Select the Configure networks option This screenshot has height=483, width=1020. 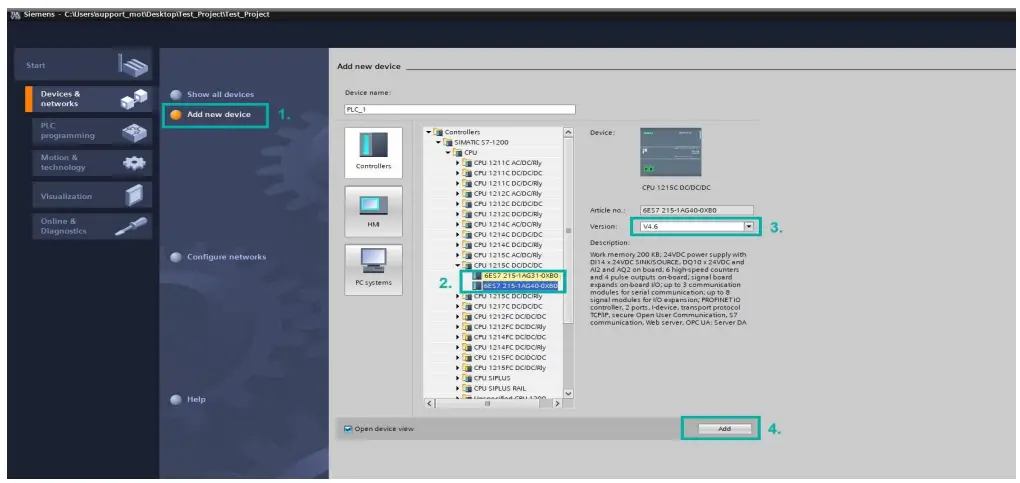click(x=219, y=257)
